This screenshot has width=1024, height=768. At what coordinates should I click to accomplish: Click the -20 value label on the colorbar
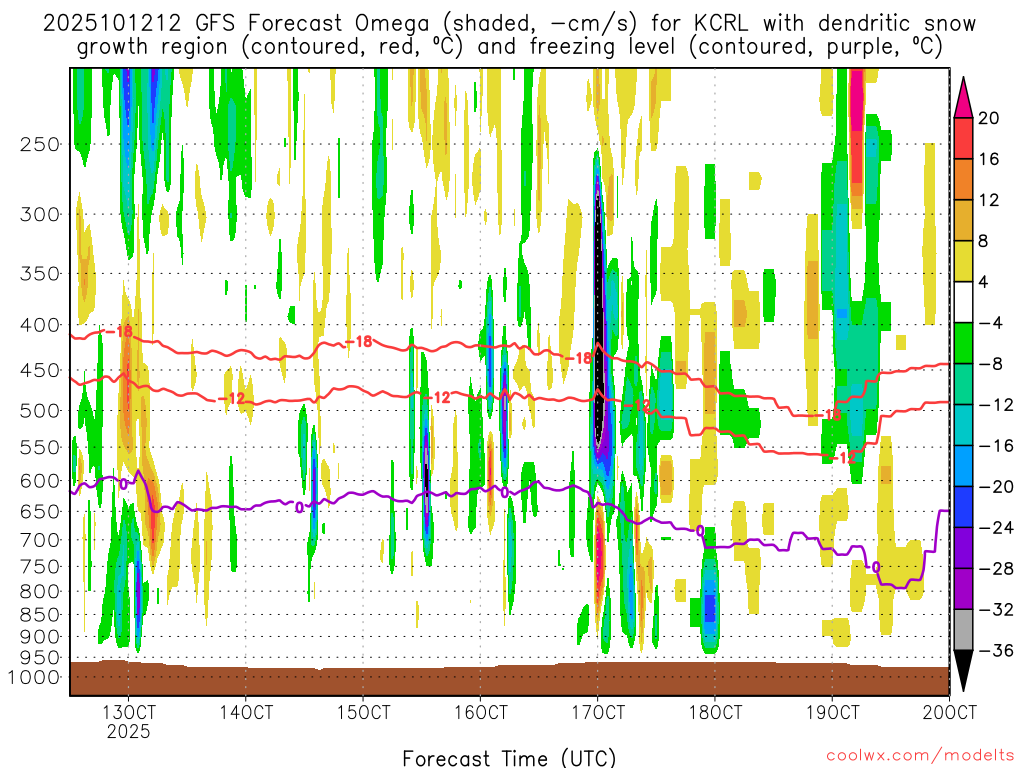[996, 487]
